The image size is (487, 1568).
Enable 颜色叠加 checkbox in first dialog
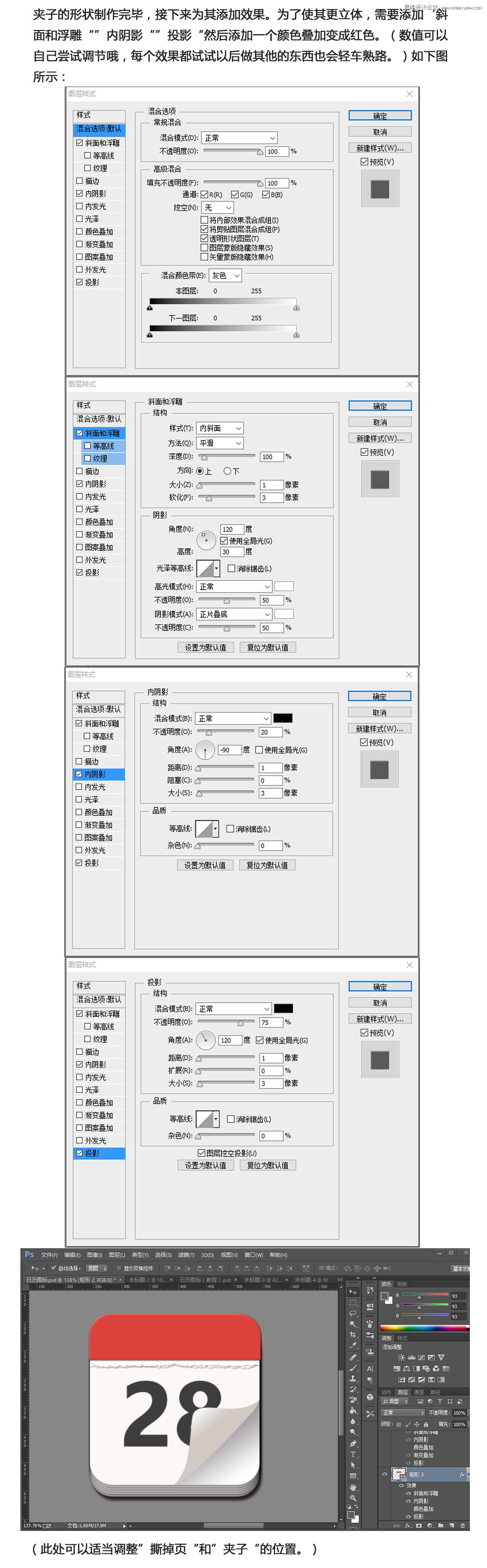80,231
